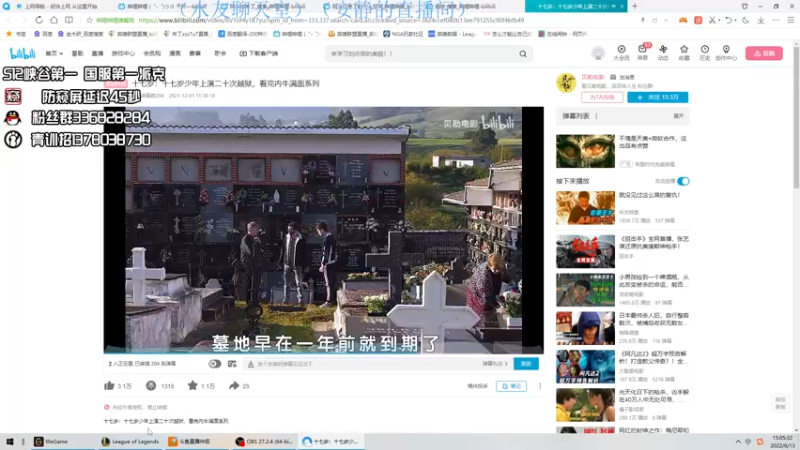Image resolution: width=800 pixels, height=450 pixels.
Task: Open the 阿凡达2 recommended video thumbnail
Action: pyautogui.click(x=585, y=366)
